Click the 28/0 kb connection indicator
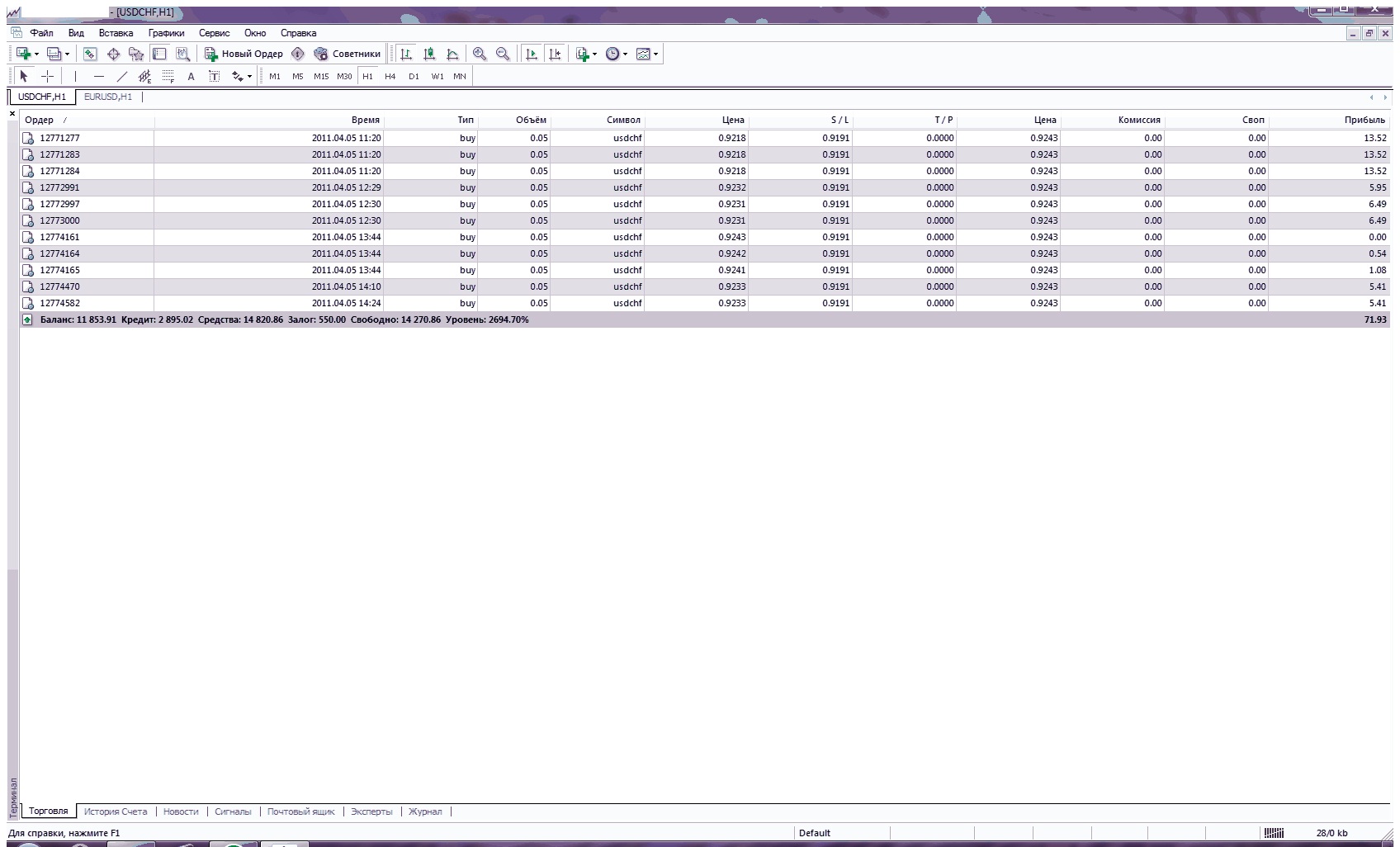This screenshot has width=1400, height=847. pos(1331,833)
